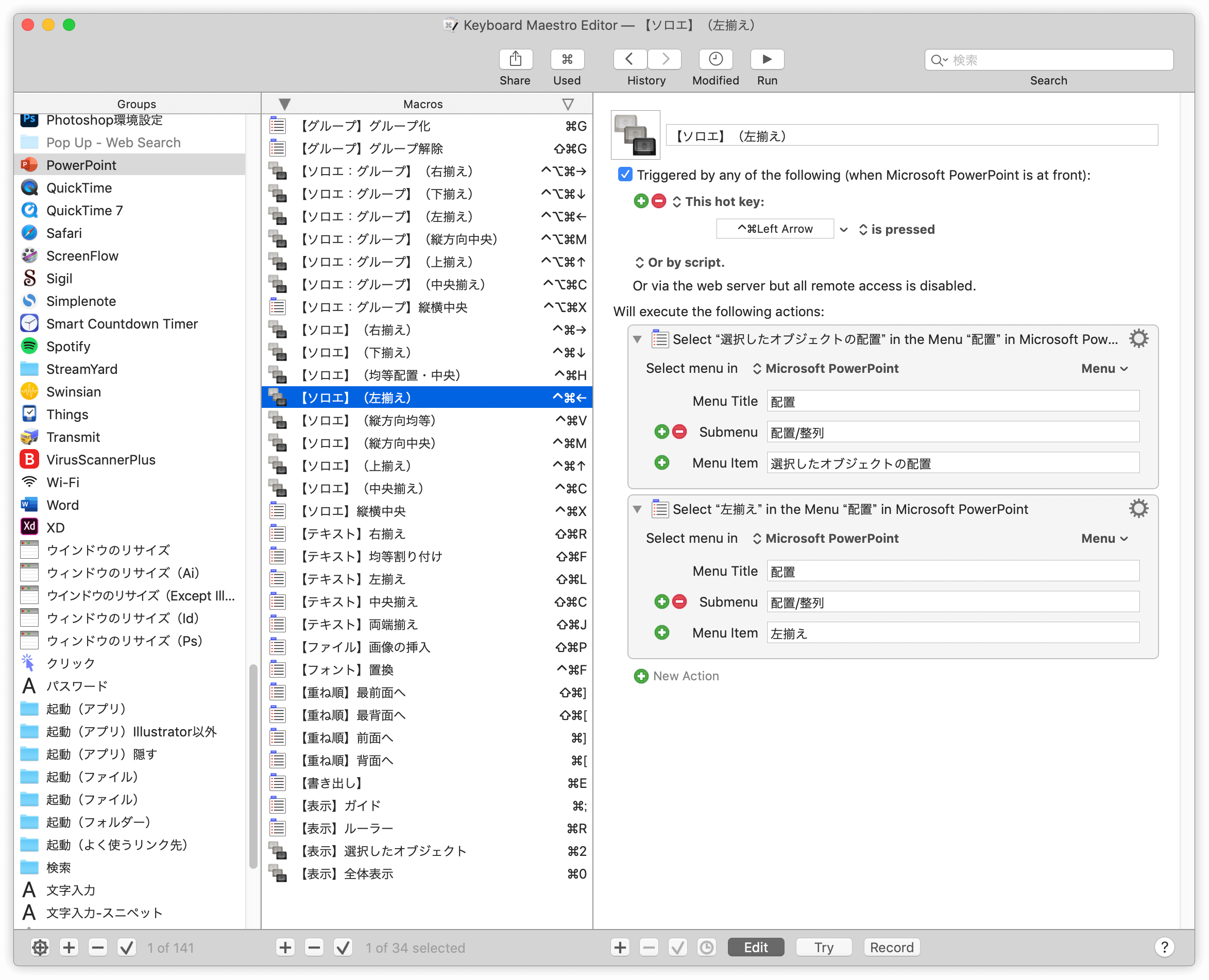
Task: Click the macro icon thumbnail next to the name field
Action: tap(635, 135)
